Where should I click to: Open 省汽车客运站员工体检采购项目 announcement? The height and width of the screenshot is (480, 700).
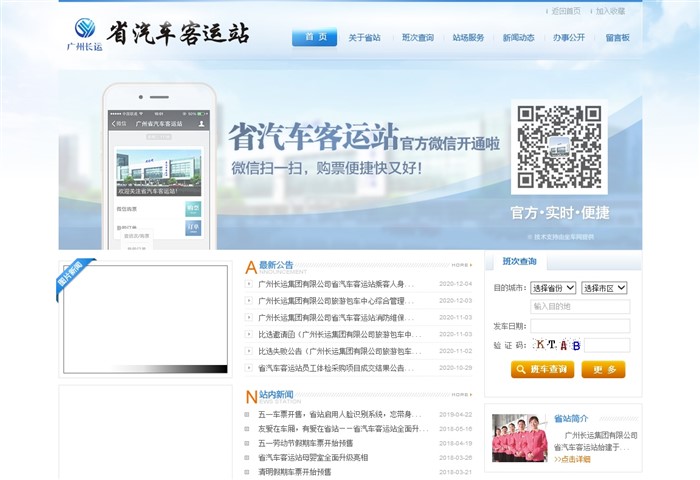tap(336, 368)
